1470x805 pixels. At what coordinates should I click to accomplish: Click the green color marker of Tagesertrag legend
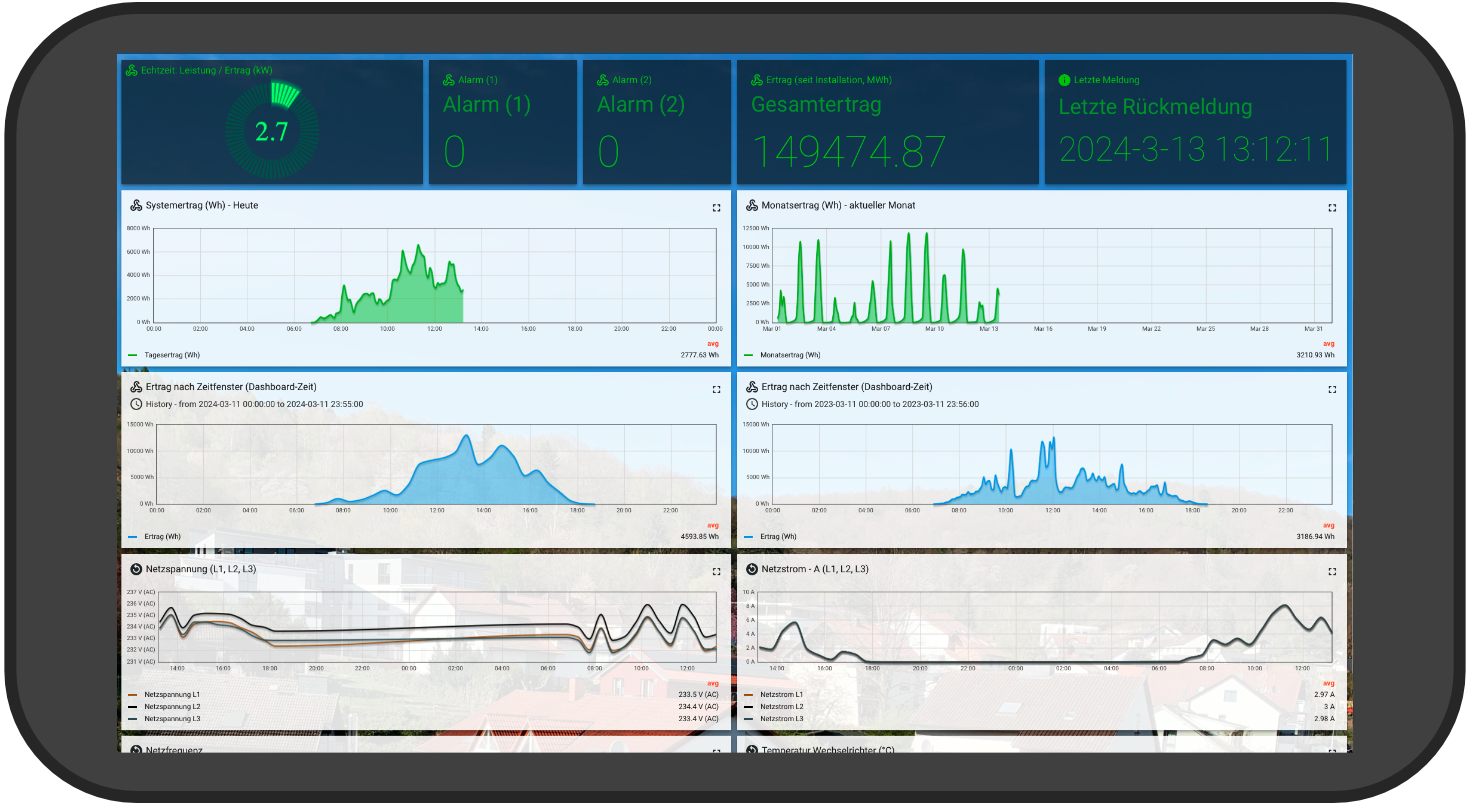tap(133, 355)
